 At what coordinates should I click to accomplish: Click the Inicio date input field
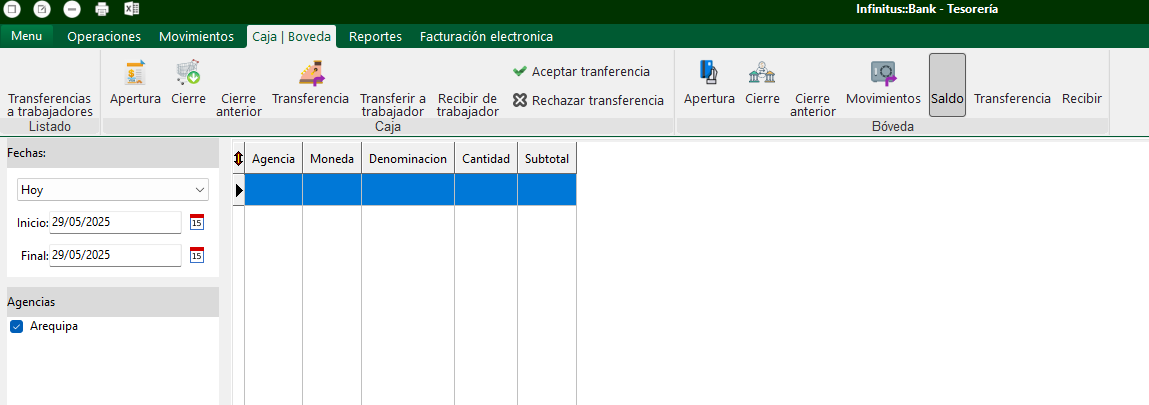pos(115,222)
